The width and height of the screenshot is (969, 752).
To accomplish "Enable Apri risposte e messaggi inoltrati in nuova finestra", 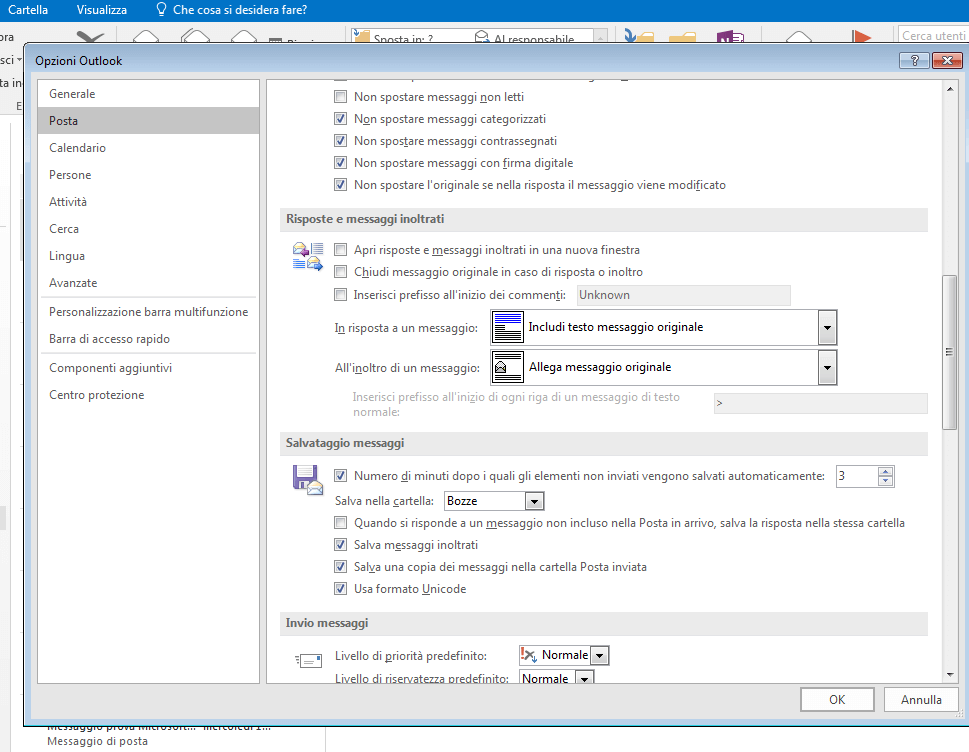I will pyautogui.click(x=341, y=250).
